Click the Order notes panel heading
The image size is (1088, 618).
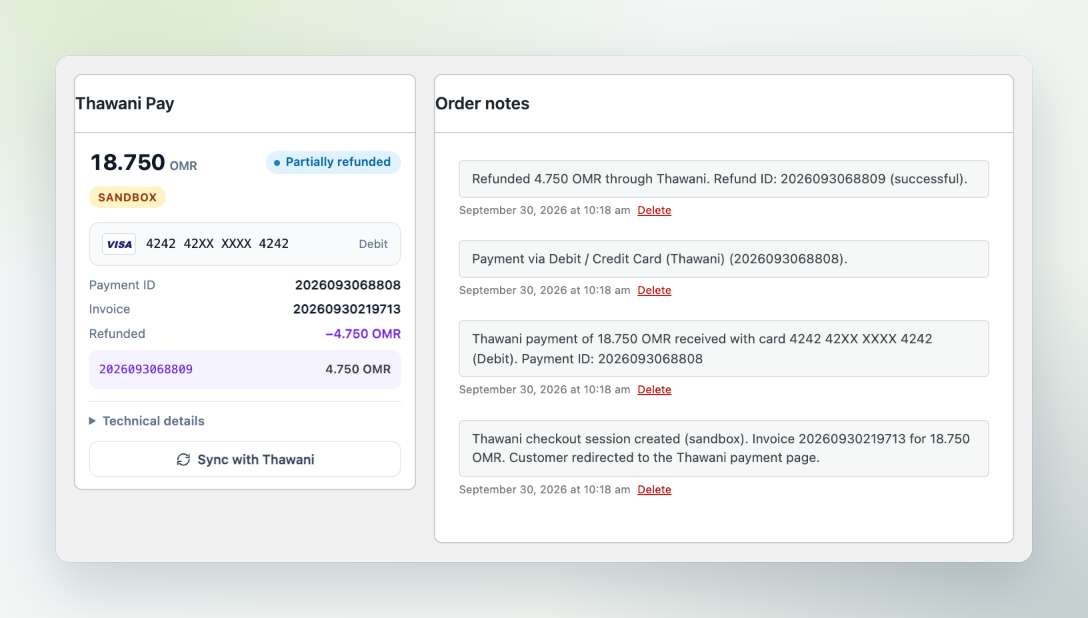[482, 103]
